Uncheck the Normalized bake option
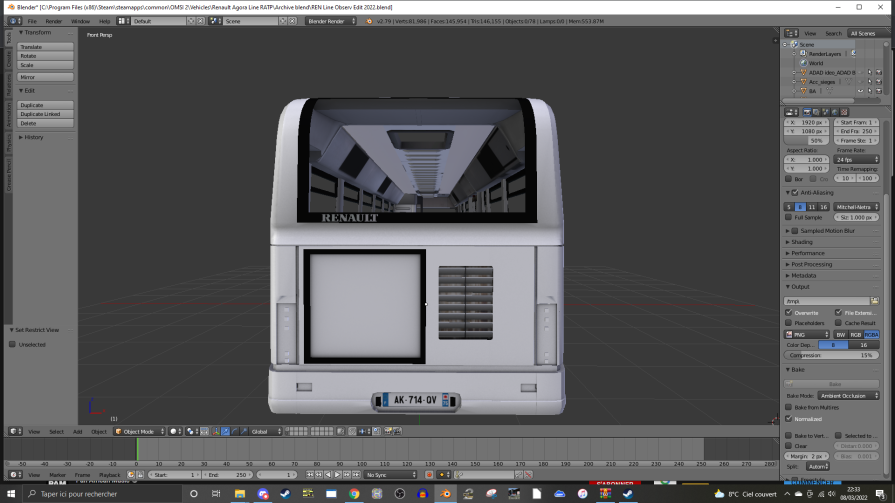 click(x=789, y=419)
